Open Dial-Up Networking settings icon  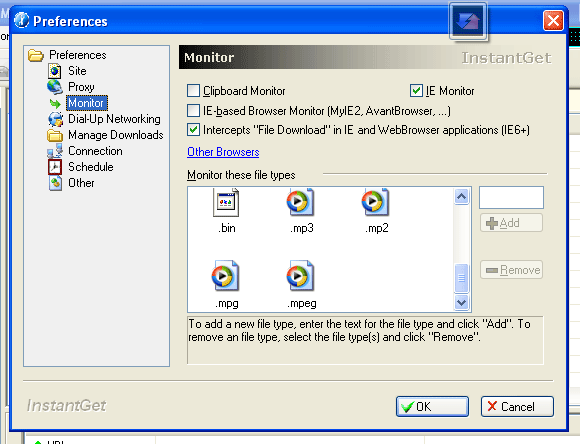55,119
